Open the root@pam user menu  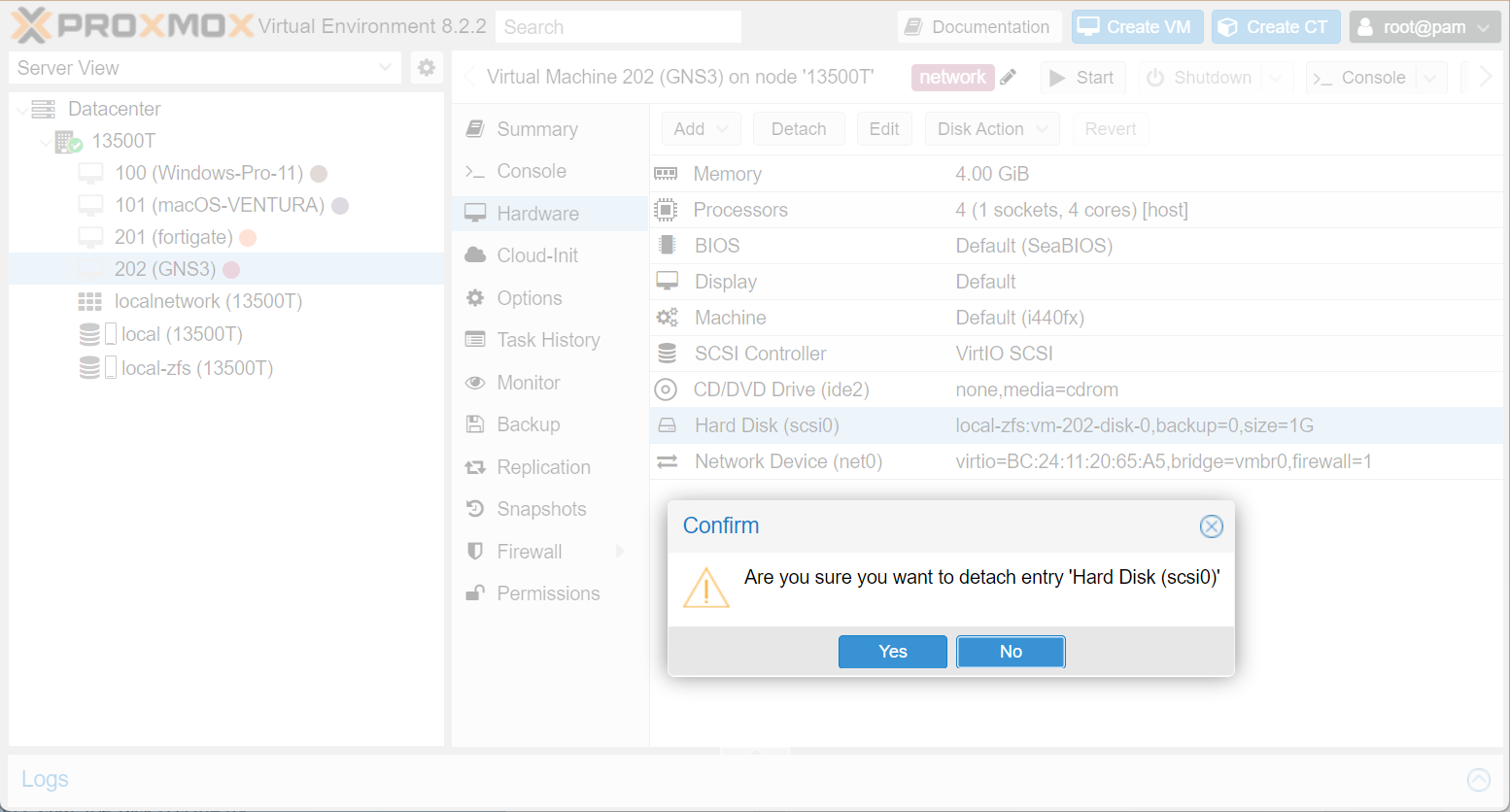coord(1424,27)
